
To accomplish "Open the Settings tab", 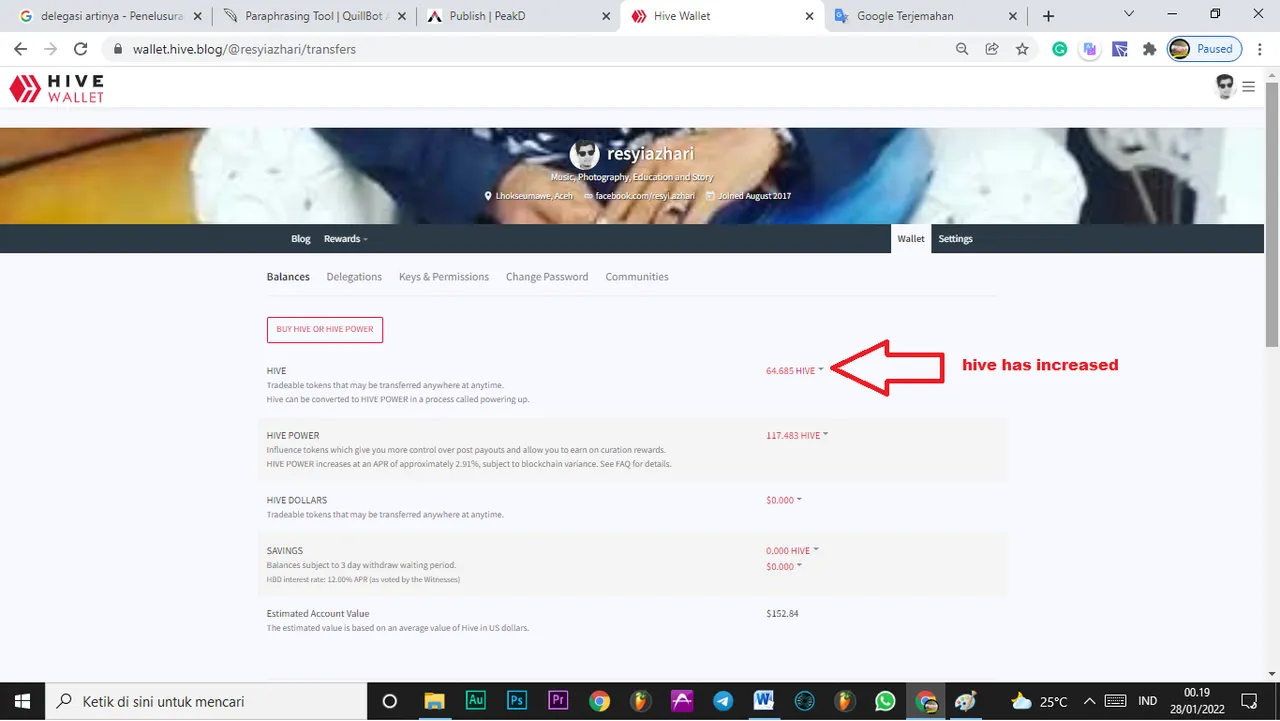I will coord(955,239).
